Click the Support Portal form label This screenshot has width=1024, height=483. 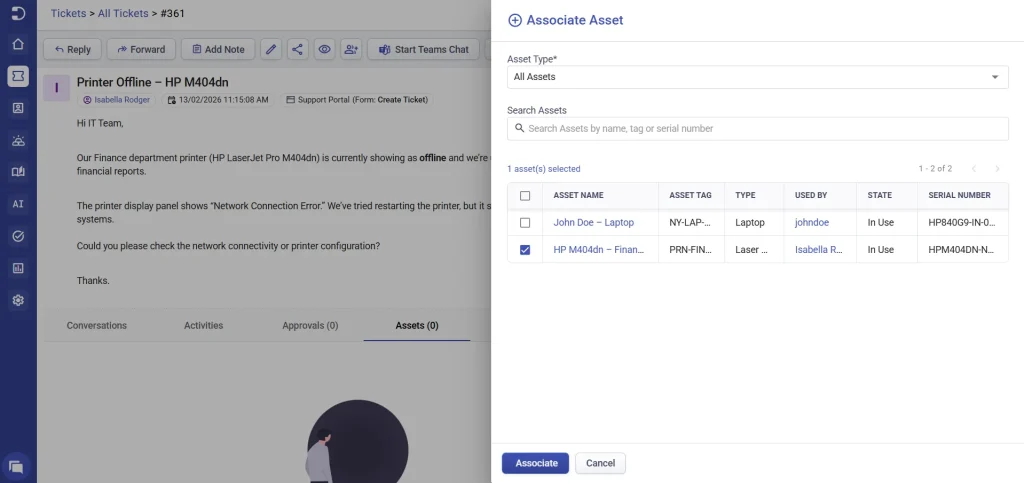tap(357, 100)
